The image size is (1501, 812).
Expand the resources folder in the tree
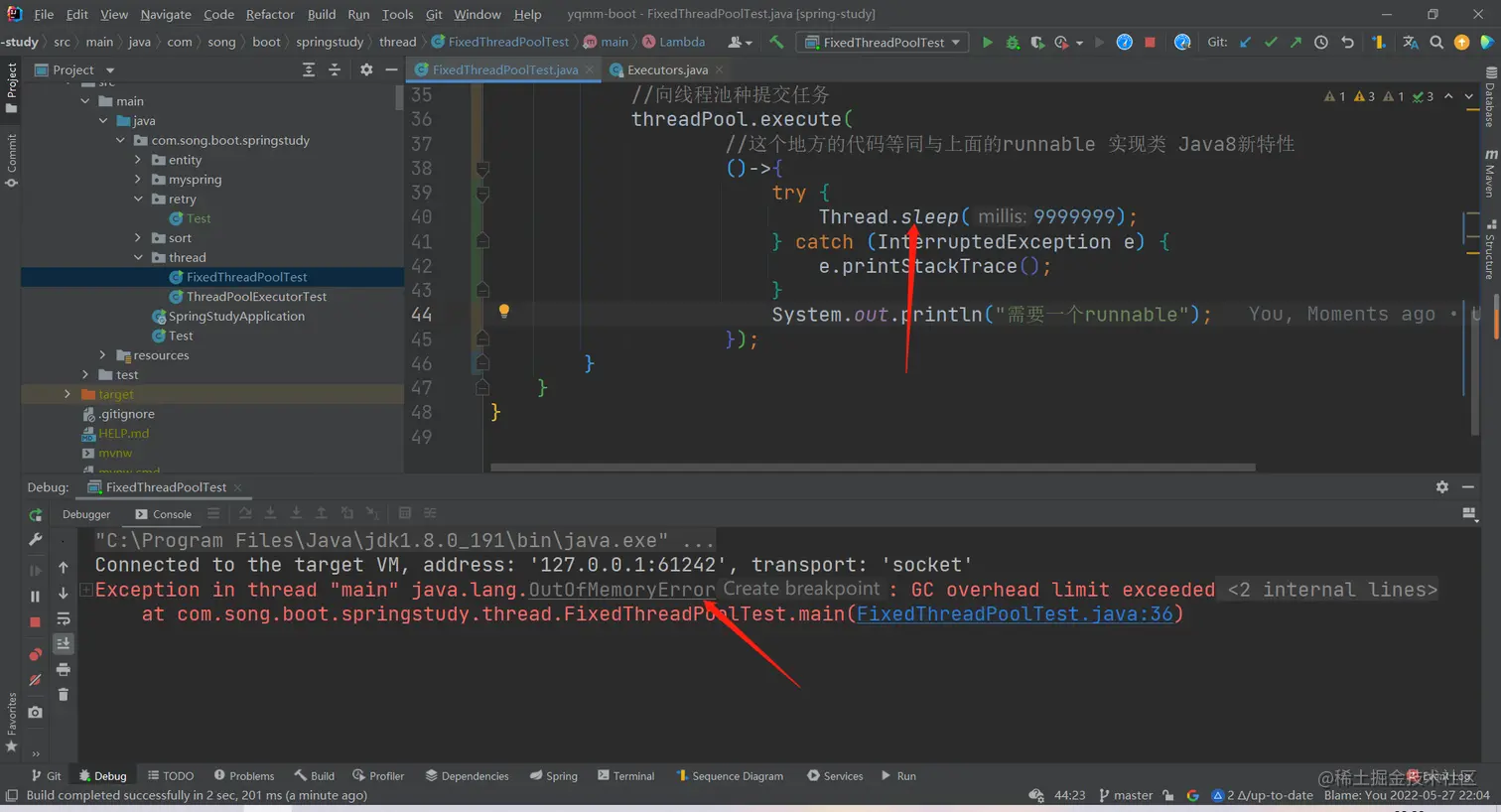tap(102, 355)
